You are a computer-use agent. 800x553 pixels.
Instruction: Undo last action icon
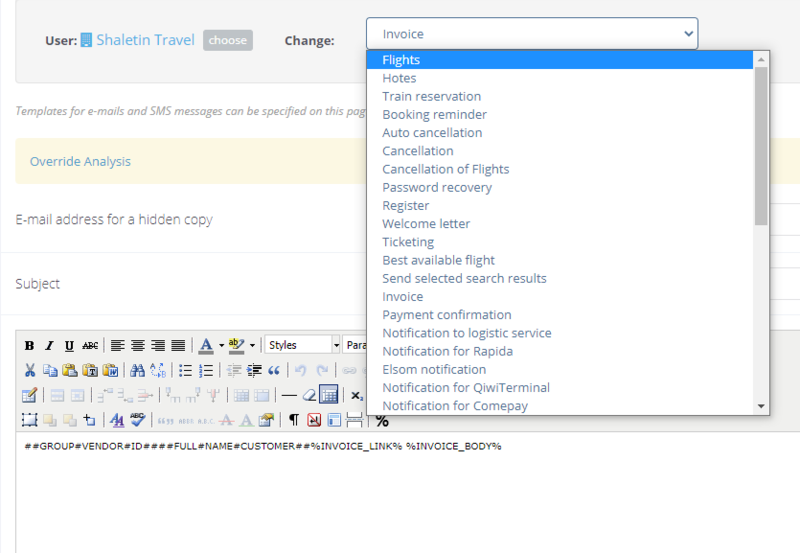click(301, 370)
